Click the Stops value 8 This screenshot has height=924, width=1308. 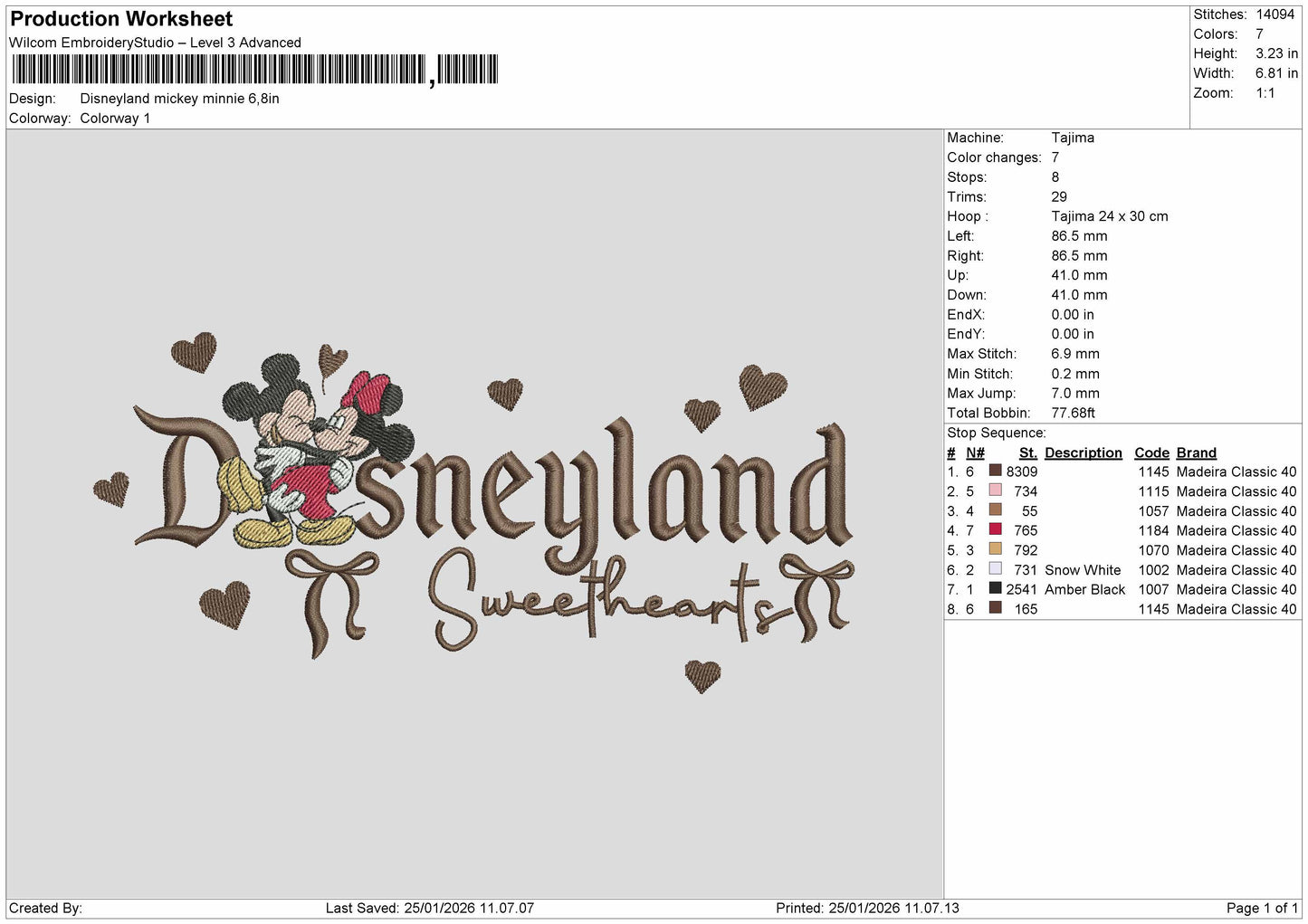(1055, 177)
